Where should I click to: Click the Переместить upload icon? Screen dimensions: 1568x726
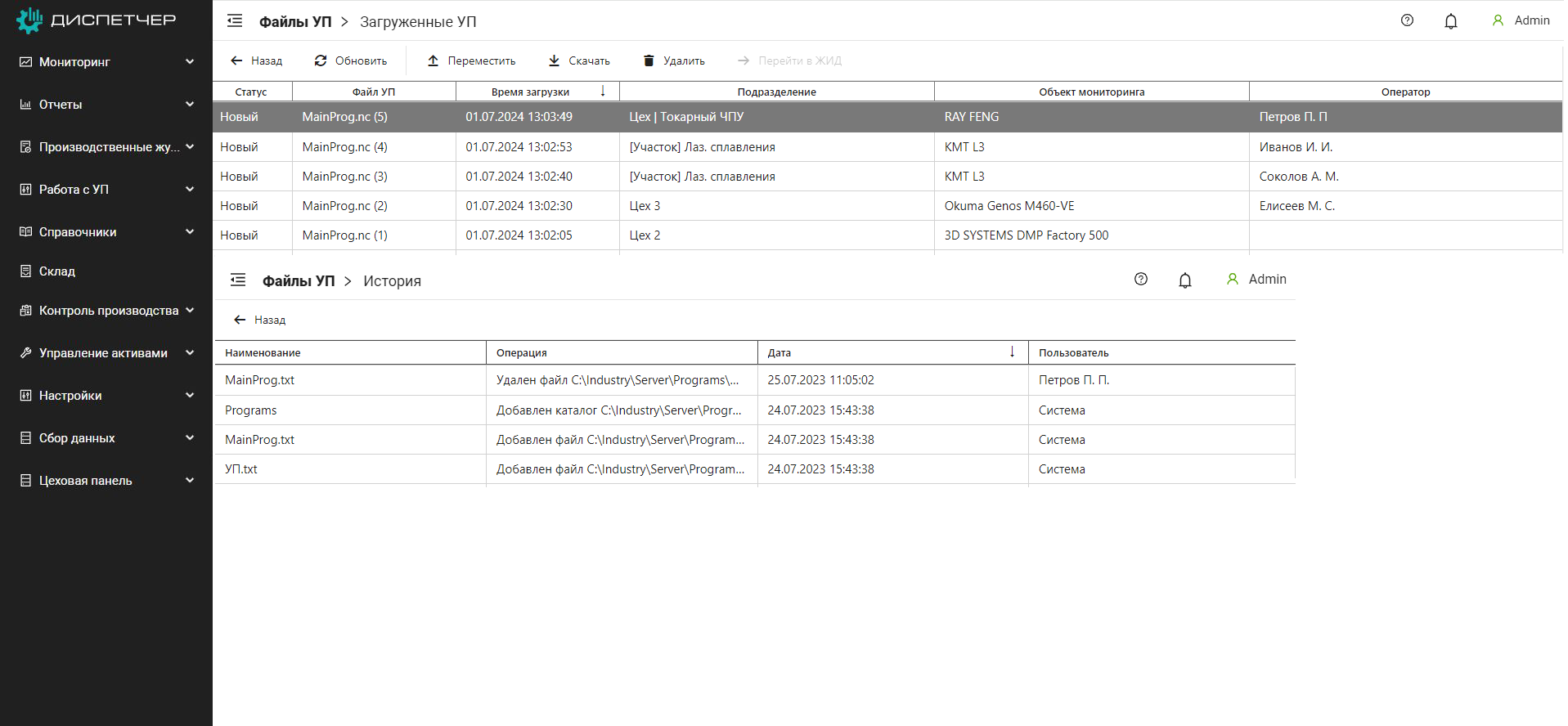click(433, 60)
